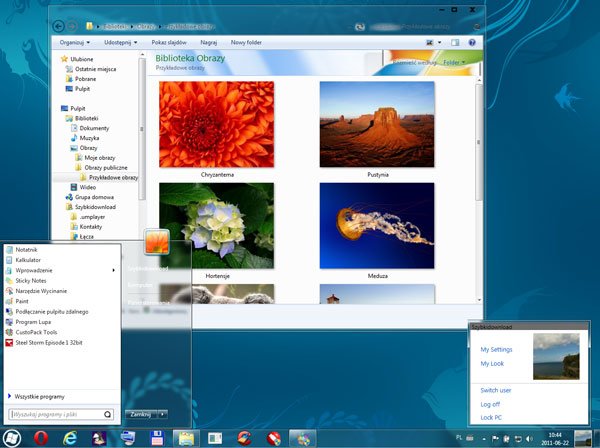
Task: Select the Kontakty folder
Action: (86, 227)
